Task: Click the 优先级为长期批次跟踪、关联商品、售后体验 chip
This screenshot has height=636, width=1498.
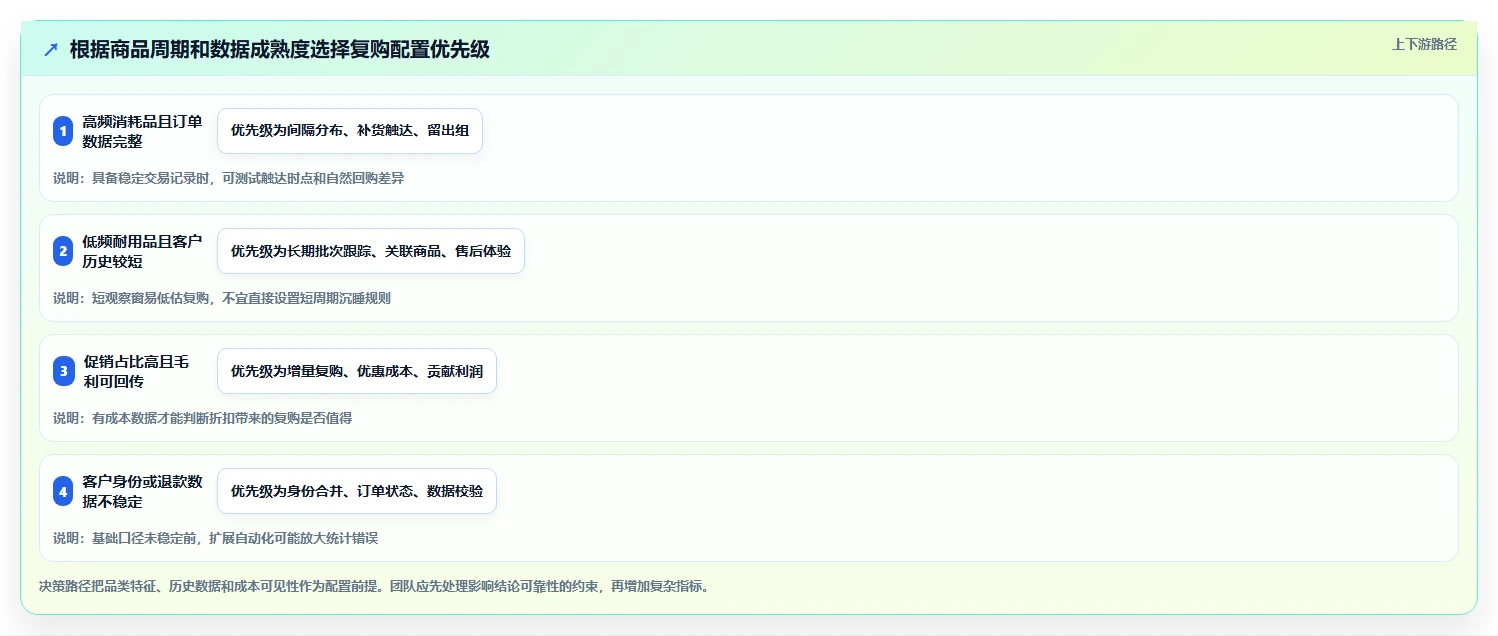Action: pos(371,251)
